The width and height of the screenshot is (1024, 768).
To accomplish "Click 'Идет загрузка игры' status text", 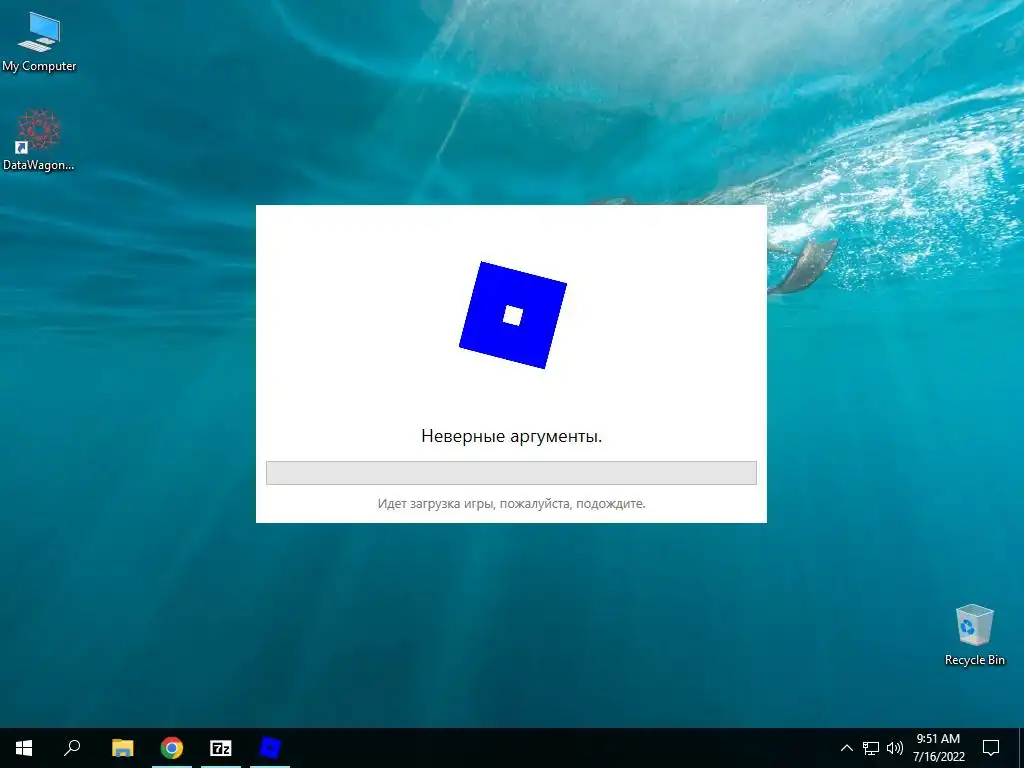I will tap(511, 504).
